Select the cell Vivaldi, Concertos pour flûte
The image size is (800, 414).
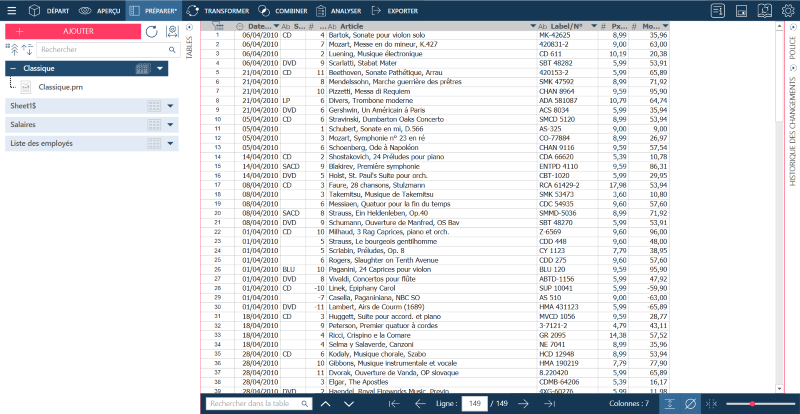point(432,279)
